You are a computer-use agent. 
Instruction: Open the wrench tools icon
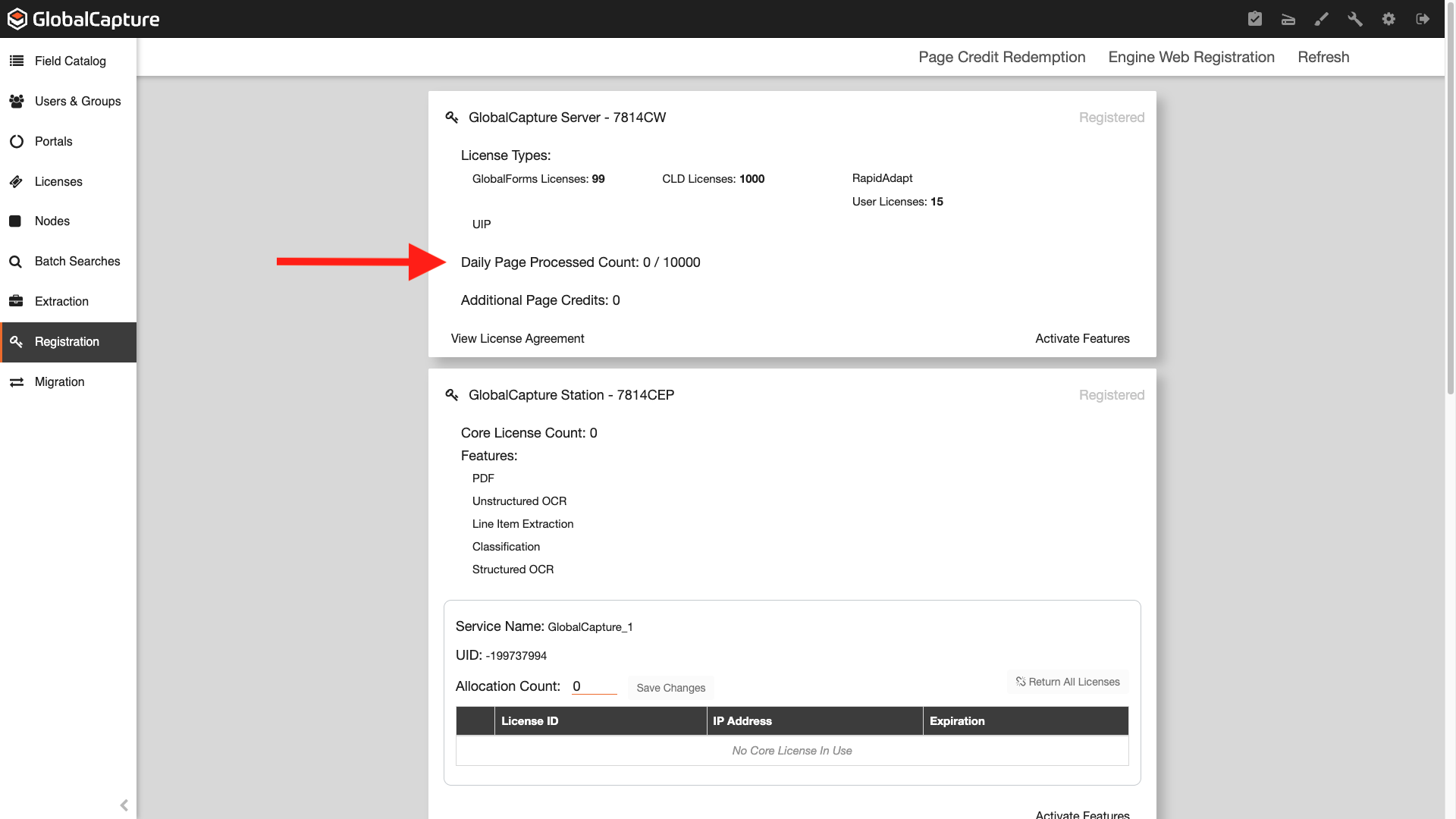[x=1355, y=19]
